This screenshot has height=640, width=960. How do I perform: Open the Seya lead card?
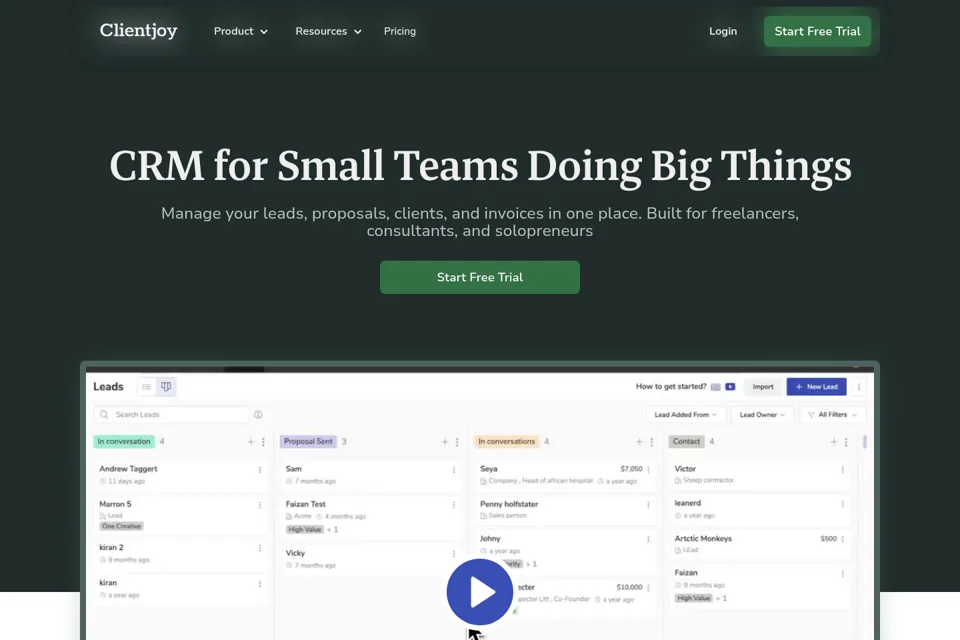(x=564, y=475)
